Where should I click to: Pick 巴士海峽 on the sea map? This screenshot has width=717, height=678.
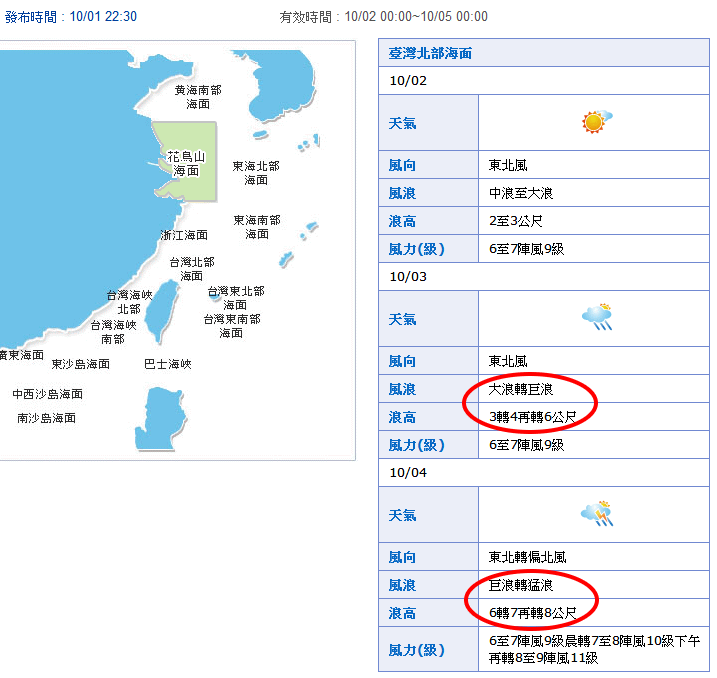[168, 364]
